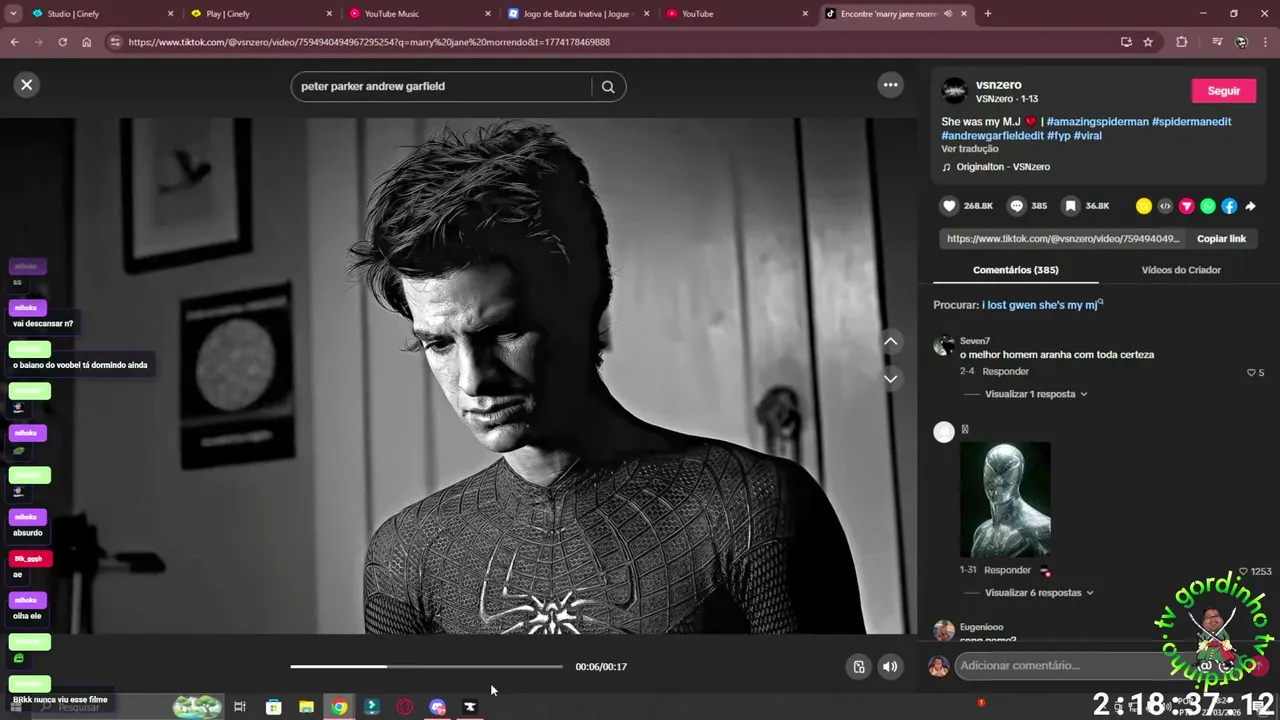Open the #andrewgarfieldedit hashtag
The image size is (1280, 720).
click(992, 136)
